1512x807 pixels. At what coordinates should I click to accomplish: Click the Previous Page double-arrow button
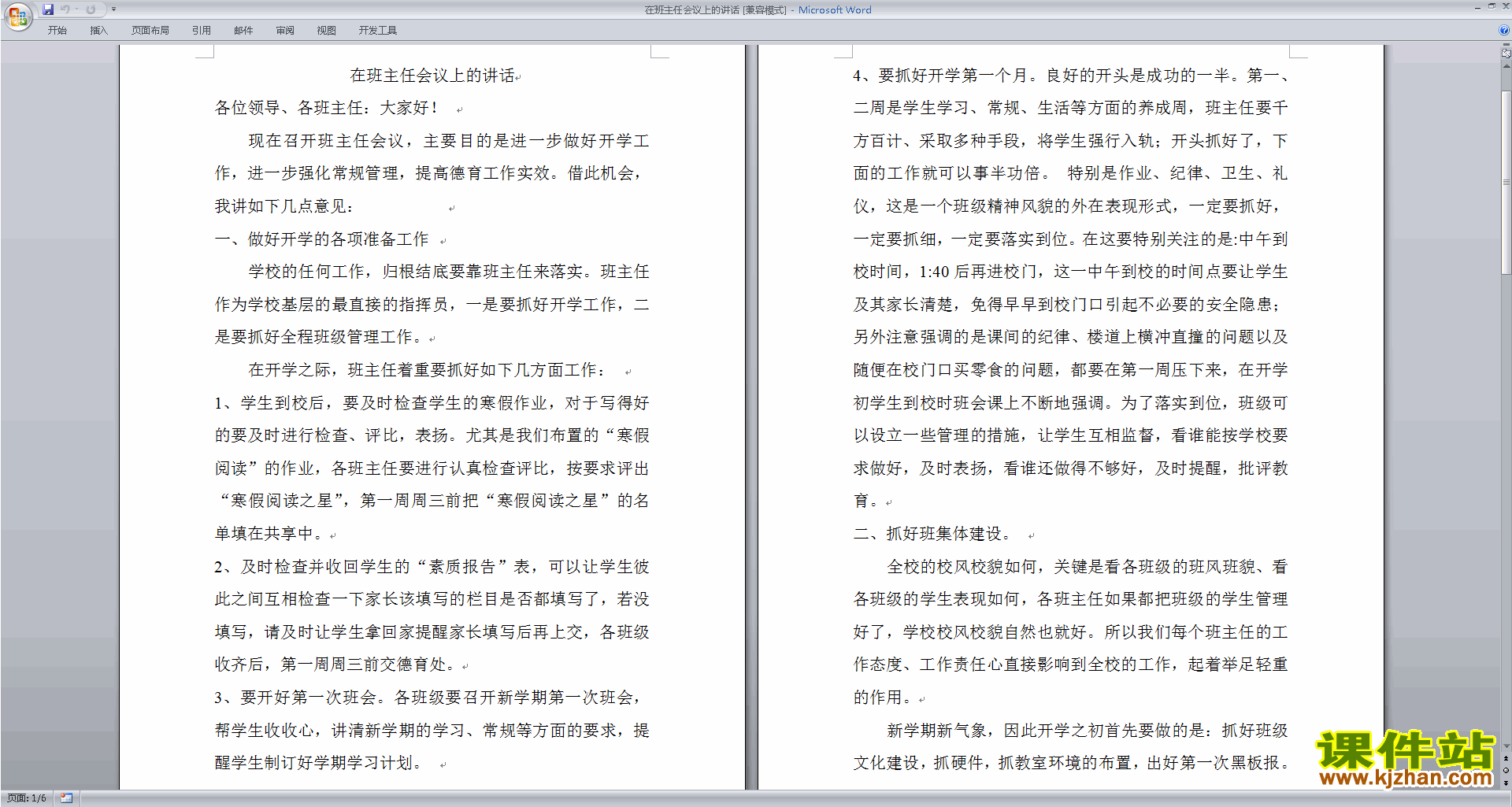tap(1506, 758)
